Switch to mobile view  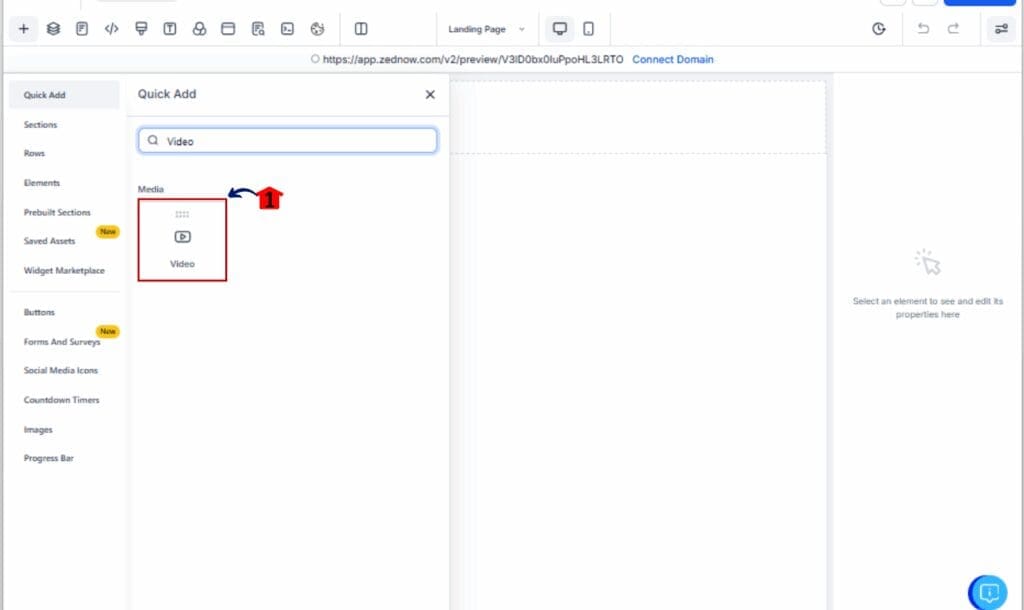pos(588,29)
